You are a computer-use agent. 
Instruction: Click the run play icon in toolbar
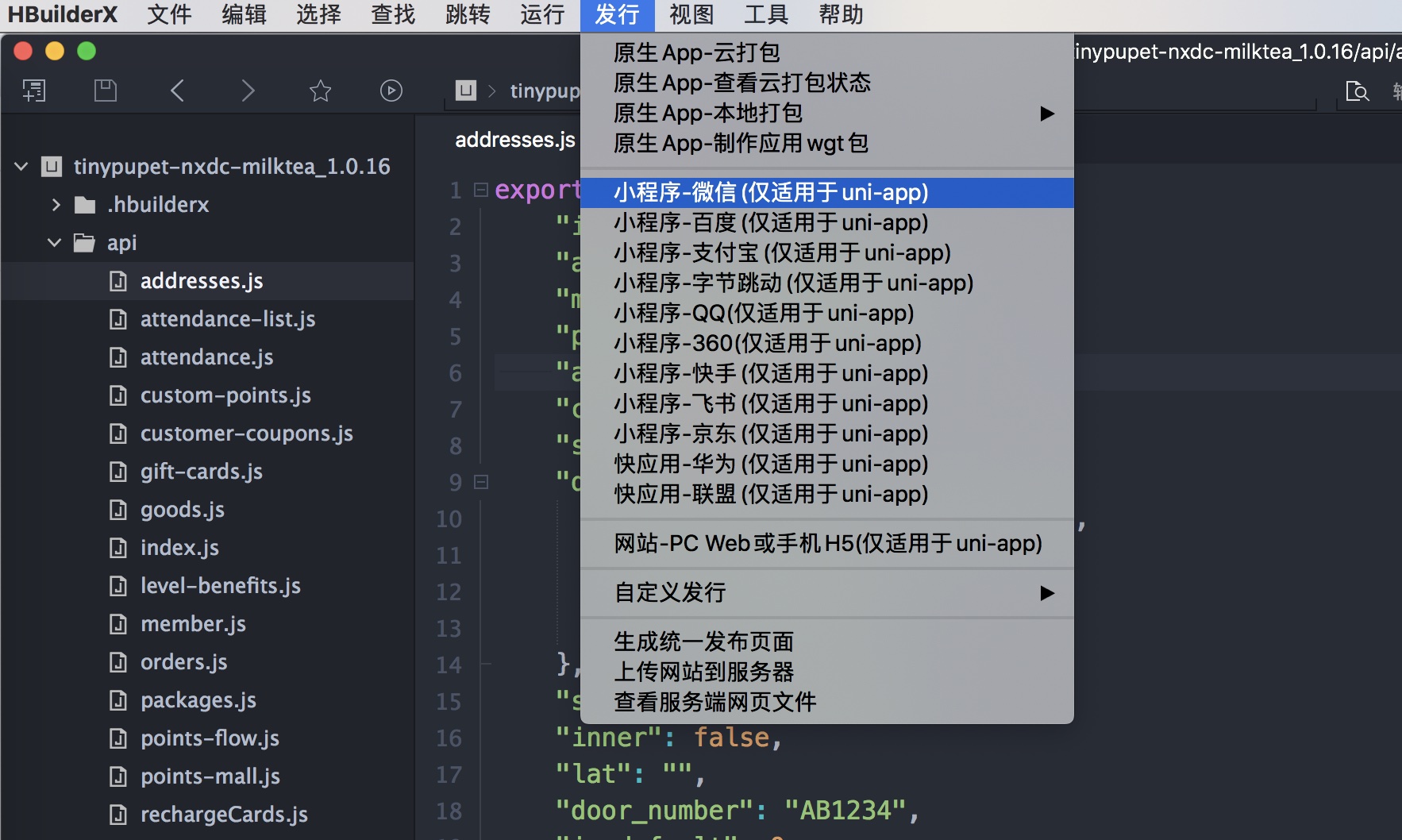391,91
